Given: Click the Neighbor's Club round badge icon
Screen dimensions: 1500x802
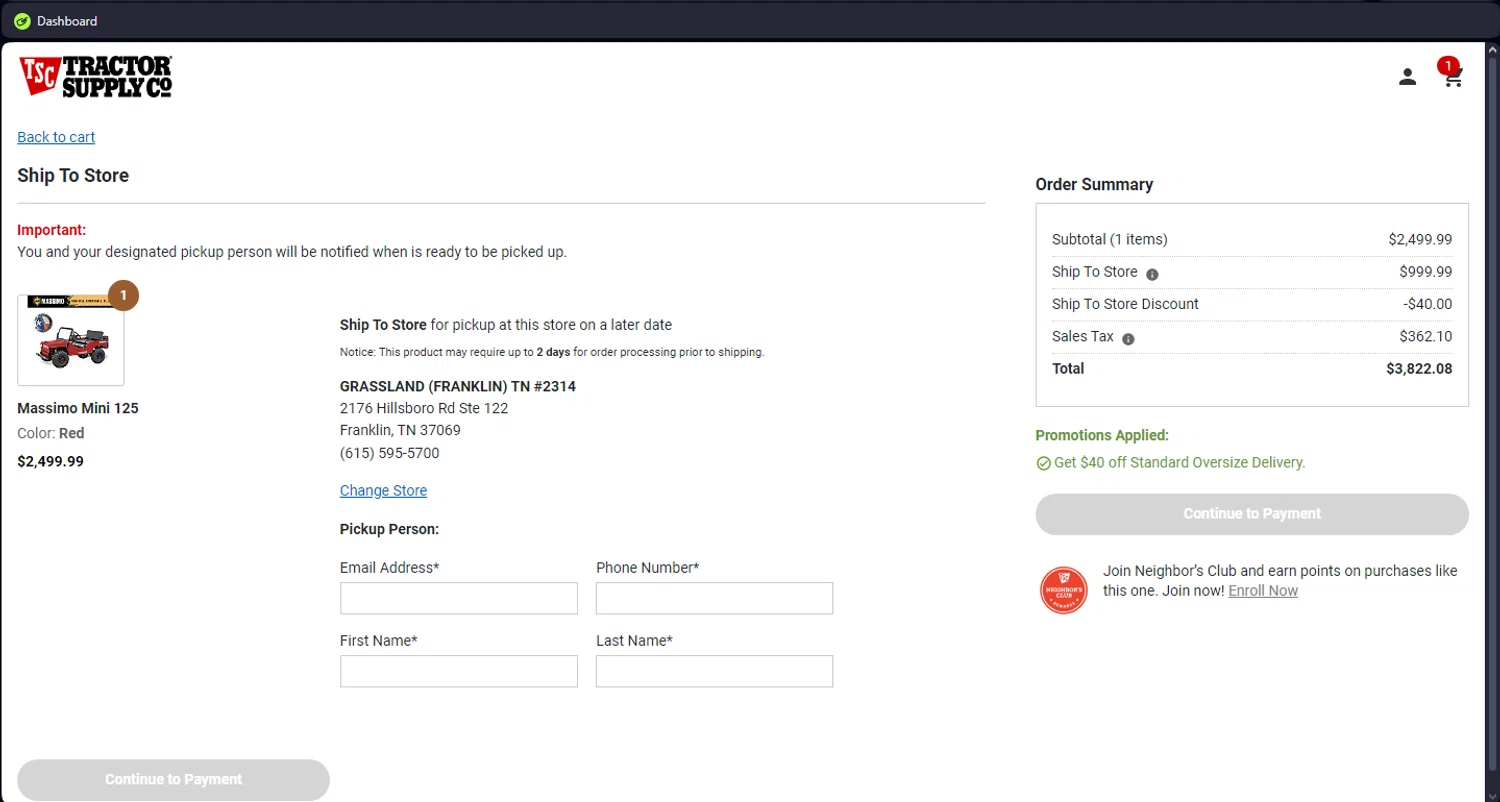Looking at the screenshot, I should pos(1063,590).
